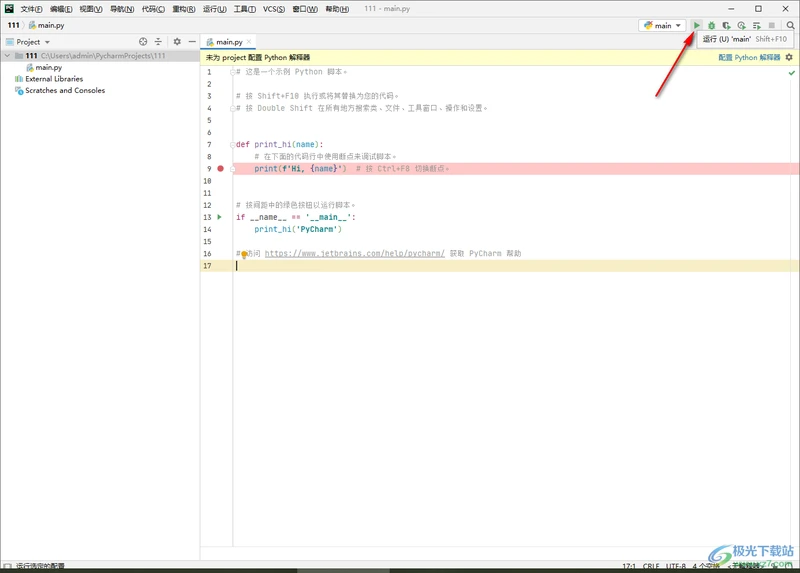This screenshot has height=573, width=800.
Task: Open the jetbrains.com help link in editor
Action: (355, 253)
